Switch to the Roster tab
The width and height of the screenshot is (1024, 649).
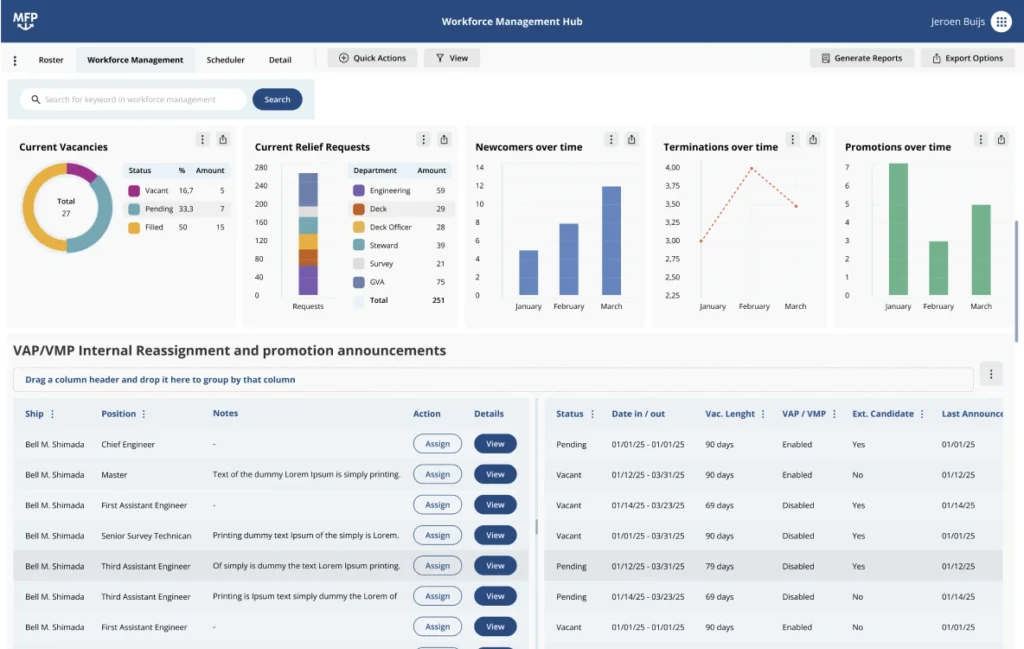click(x=51, y=60)
